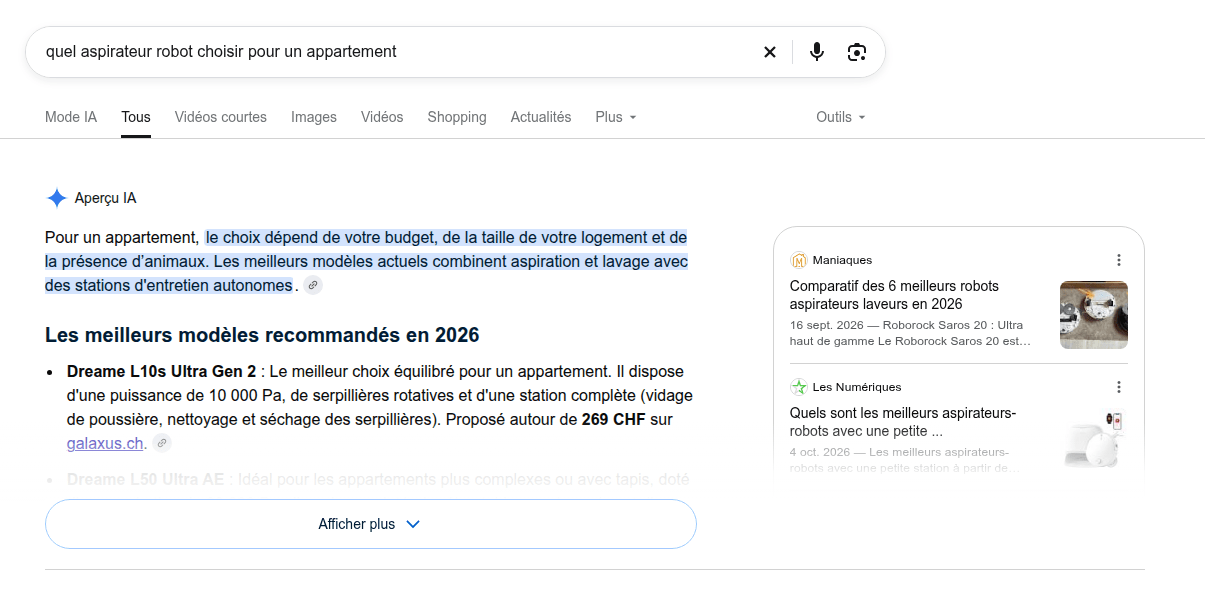Viewport: 1205px width, 590px height.
Task: Click the Maniaques site favicon
Action: coord(798,260)
